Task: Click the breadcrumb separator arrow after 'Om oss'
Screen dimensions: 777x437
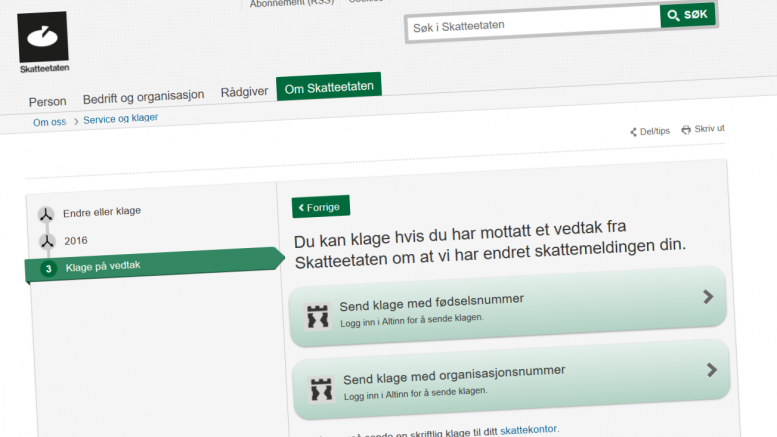Action: point(76,121)
